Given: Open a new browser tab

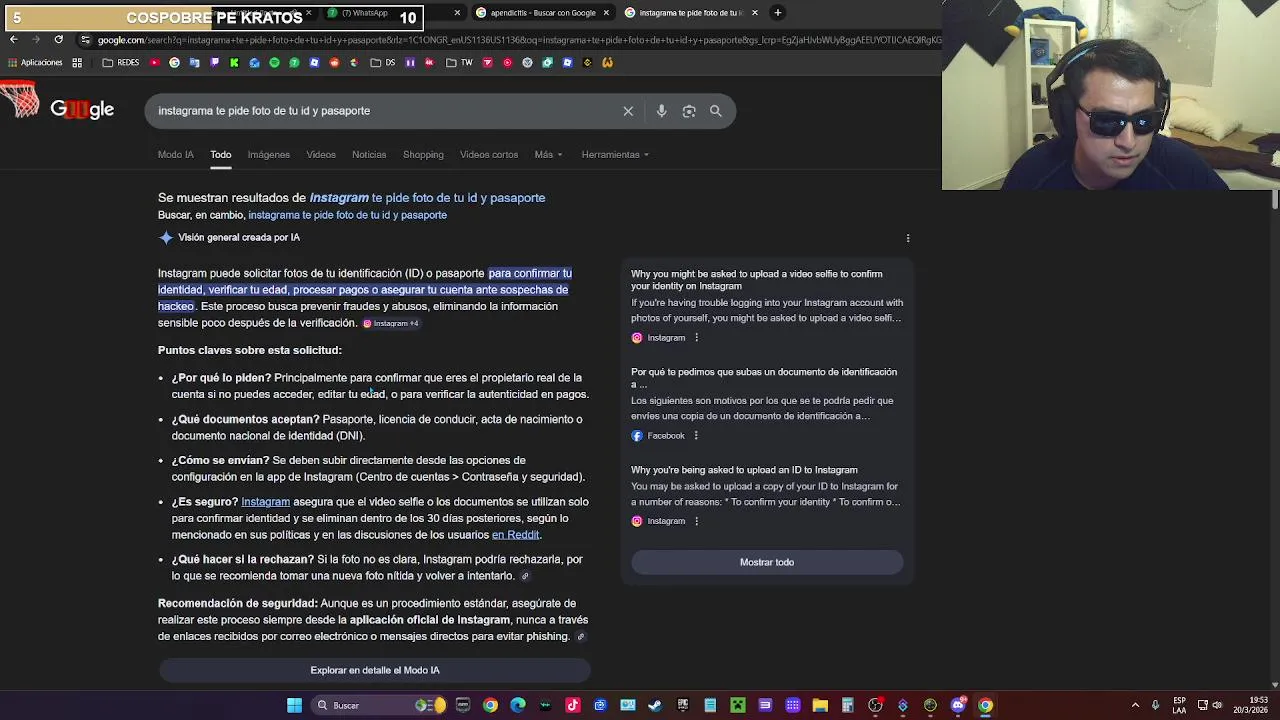Looking at the screenshot, I should point(777,12).
